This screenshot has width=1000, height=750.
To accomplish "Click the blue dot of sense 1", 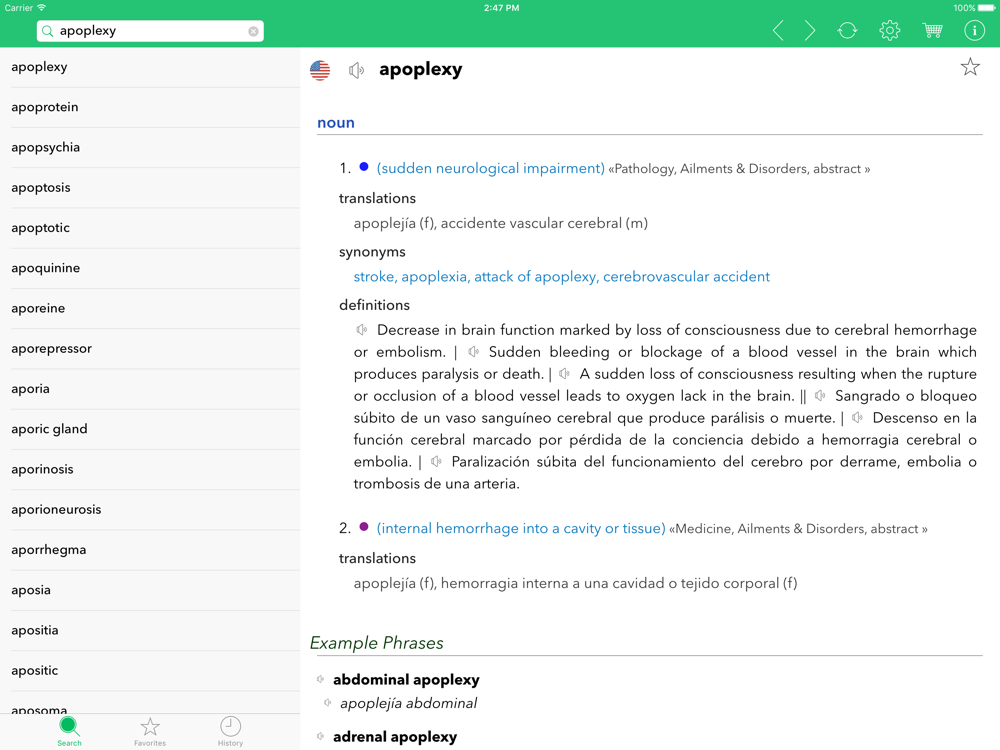I will (364, 167).
